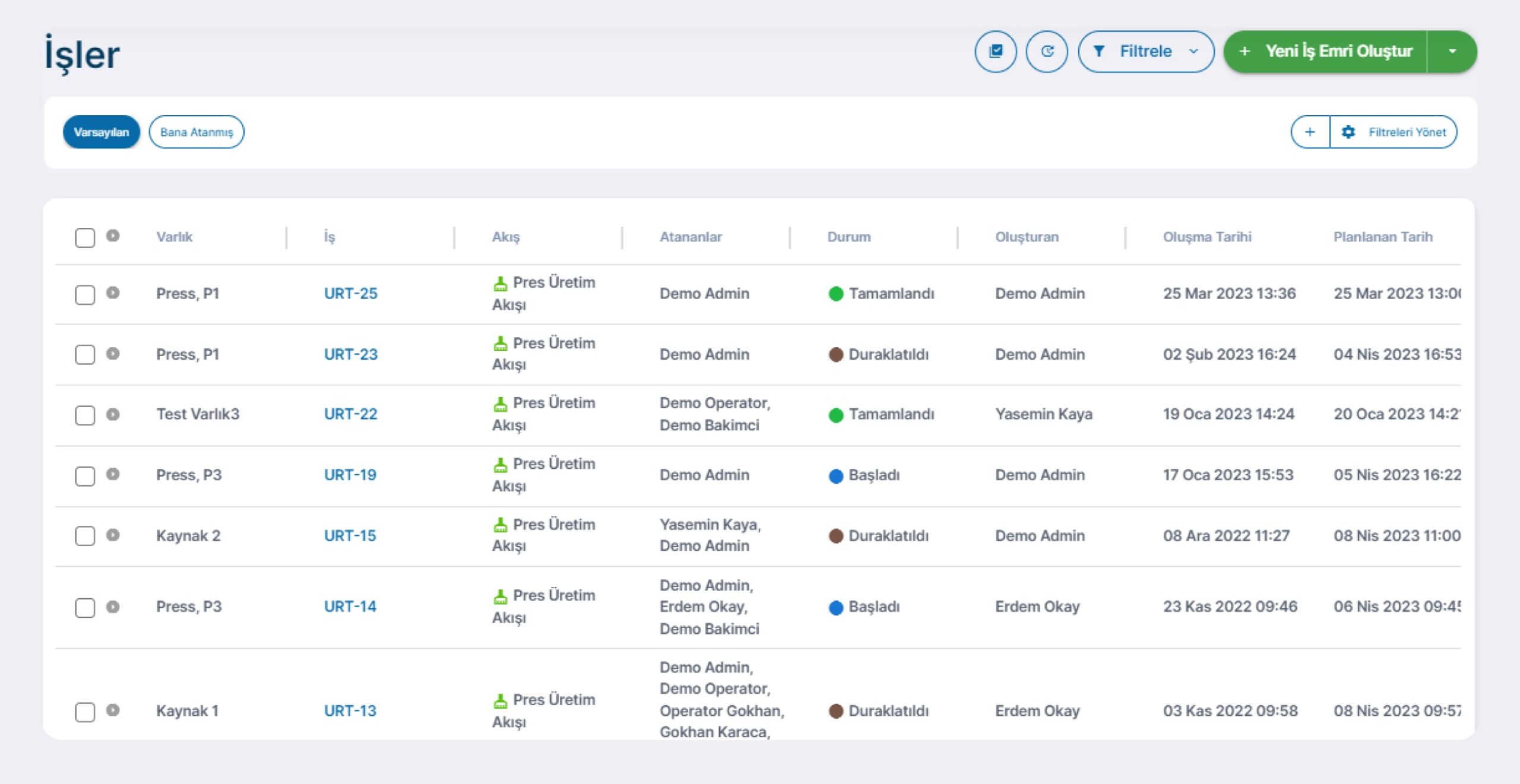The image size is (1520, 784).
Task: Open work order URT-13 link
Action: (350, 710)
